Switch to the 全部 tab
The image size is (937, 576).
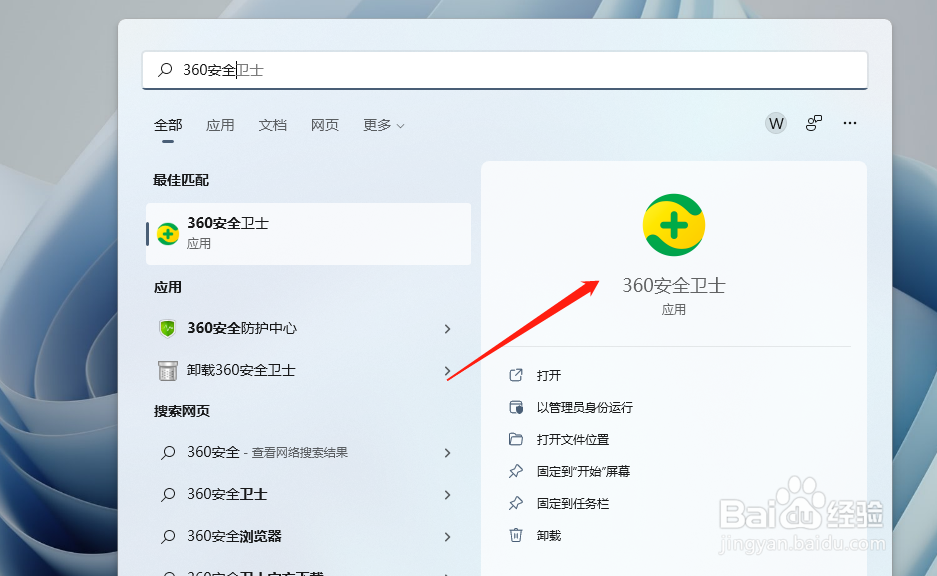[x=168, y=125]
